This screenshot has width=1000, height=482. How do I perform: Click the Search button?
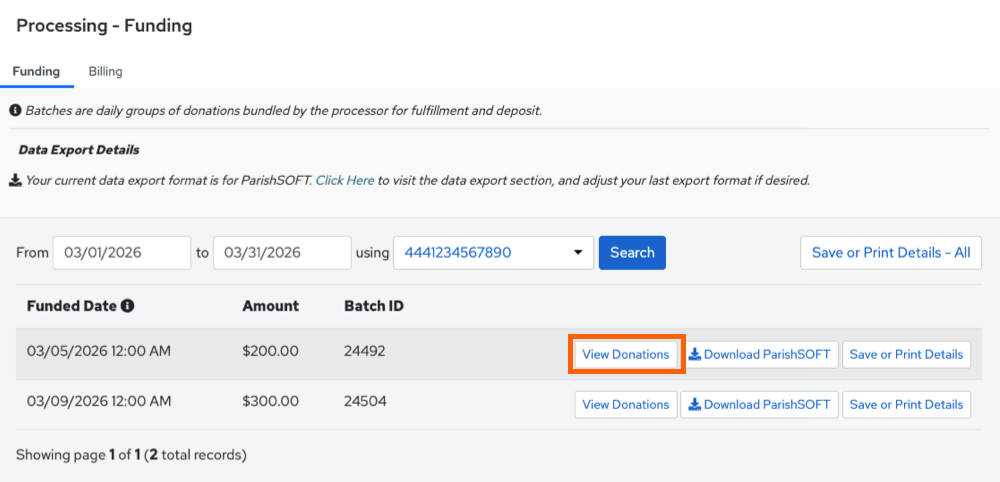click(632, 252)
